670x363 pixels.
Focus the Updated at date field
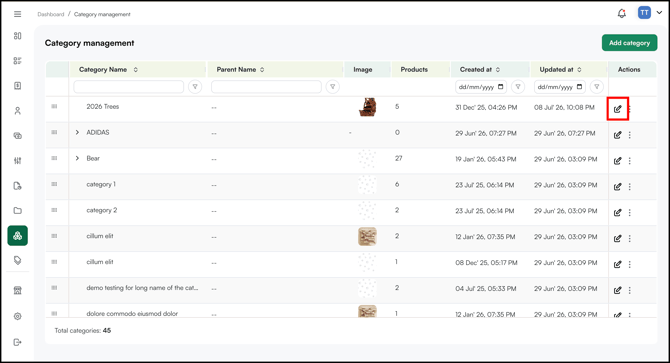click(560, 87)
